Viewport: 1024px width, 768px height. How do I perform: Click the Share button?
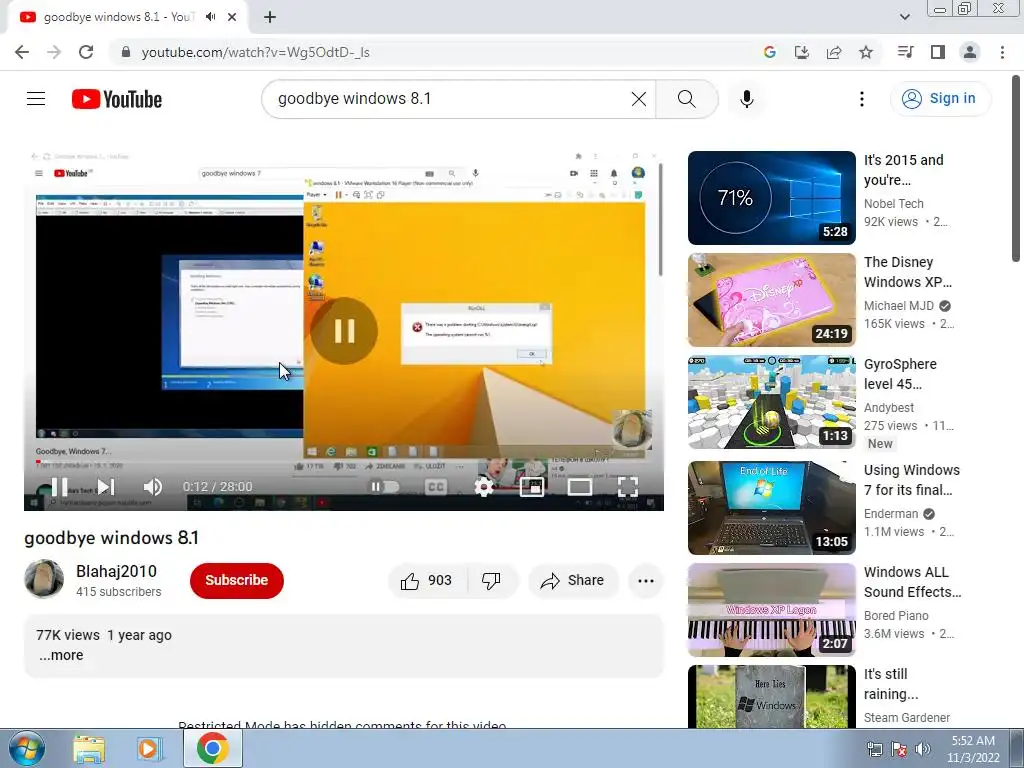[x=573, y=581]
